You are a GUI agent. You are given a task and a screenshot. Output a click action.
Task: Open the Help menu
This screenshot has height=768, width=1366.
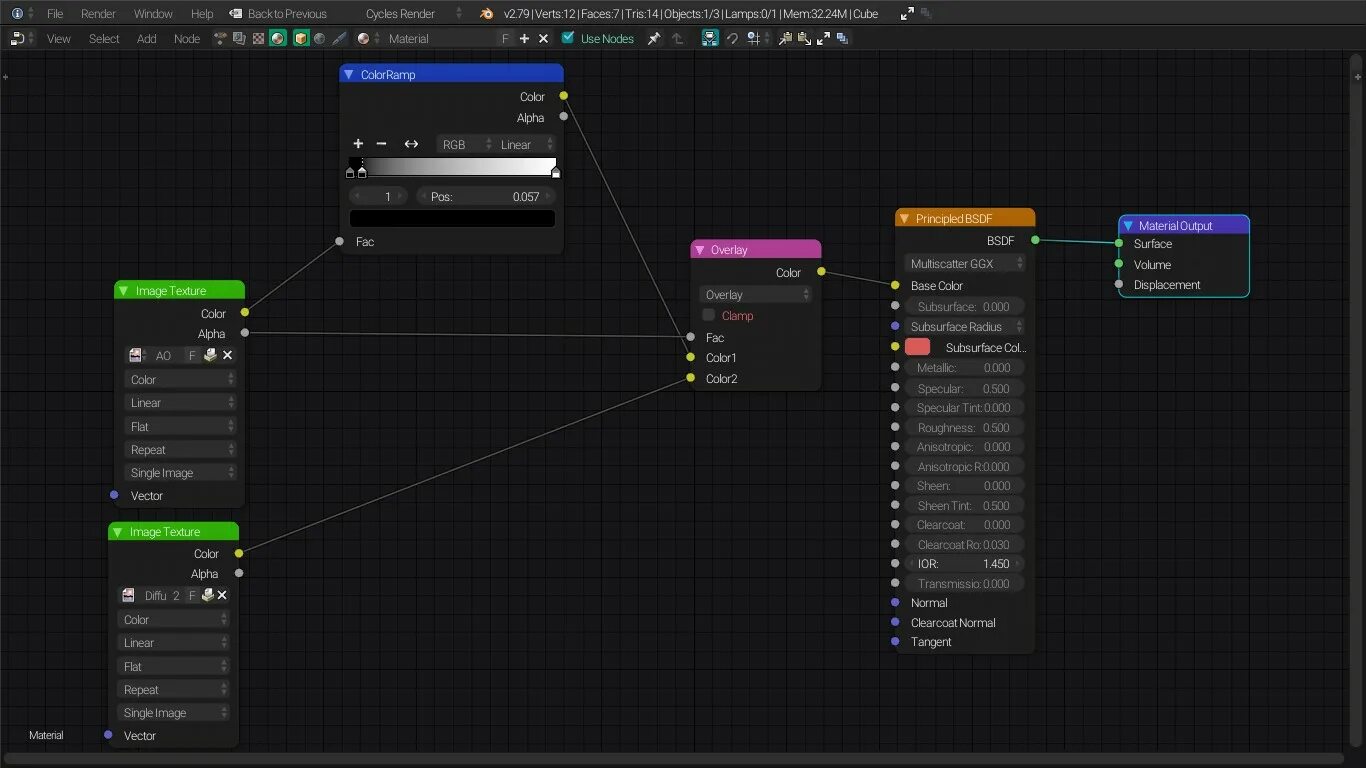pos(202,14)
